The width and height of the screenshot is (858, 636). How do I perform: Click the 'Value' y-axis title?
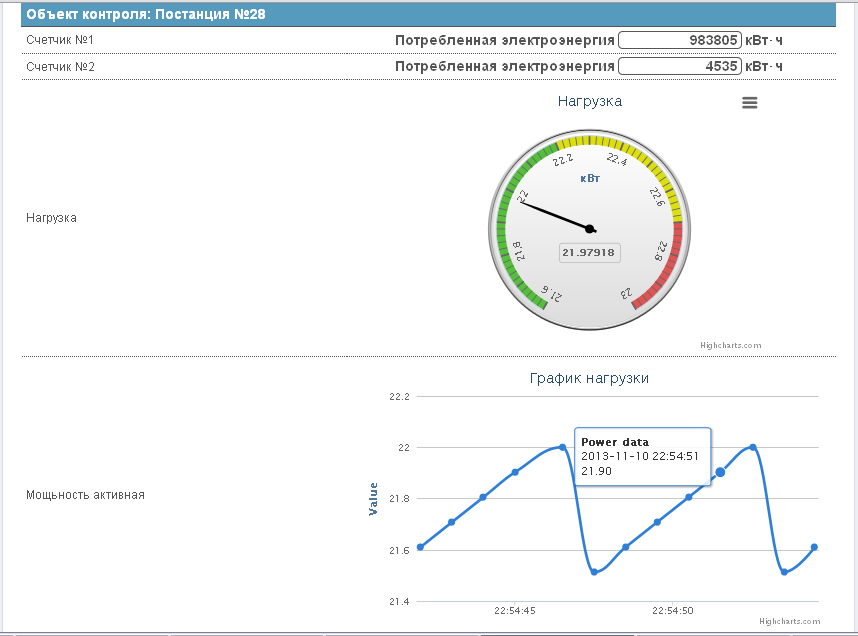pos(373,499)
